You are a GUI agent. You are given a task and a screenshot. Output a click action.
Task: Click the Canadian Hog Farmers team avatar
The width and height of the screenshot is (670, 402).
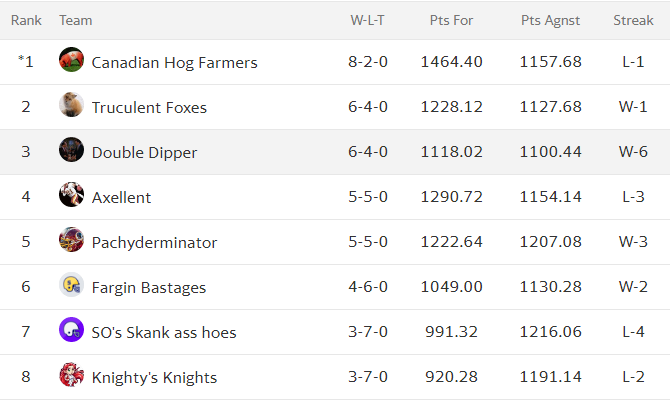click(x=71, y=59)
